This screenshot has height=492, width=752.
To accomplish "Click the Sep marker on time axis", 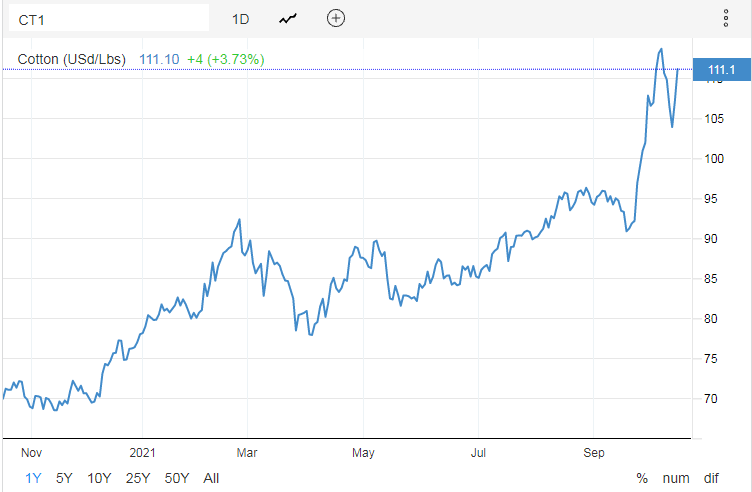I will (594, 453).
